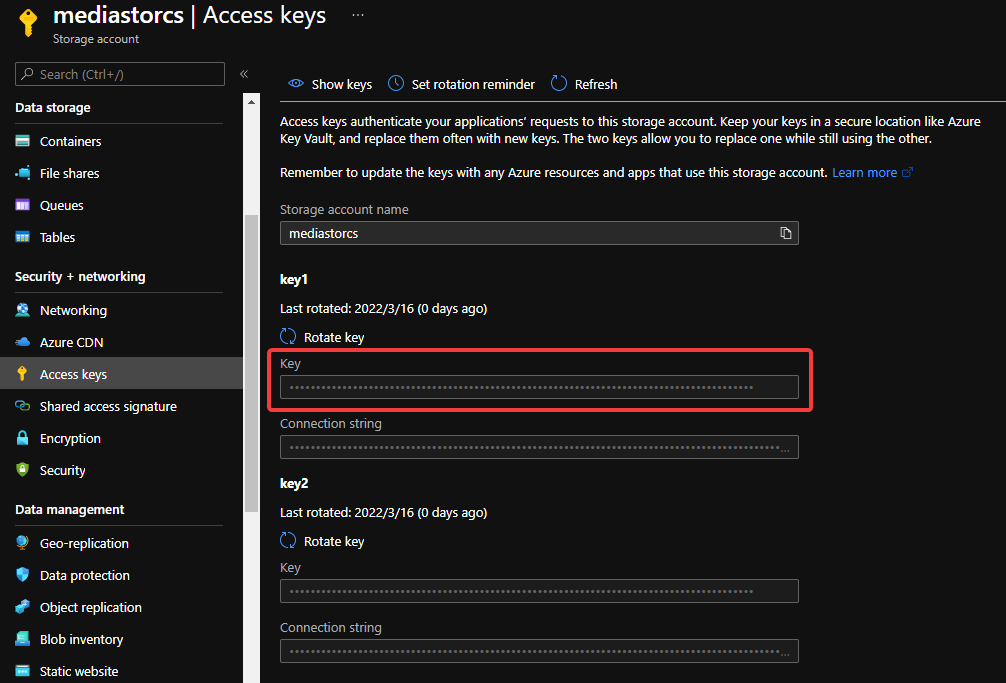This screenshot has height=683, width=1006.
Task: Collapse the sidebar with double chevron
Action: click(x=244, y=74)
